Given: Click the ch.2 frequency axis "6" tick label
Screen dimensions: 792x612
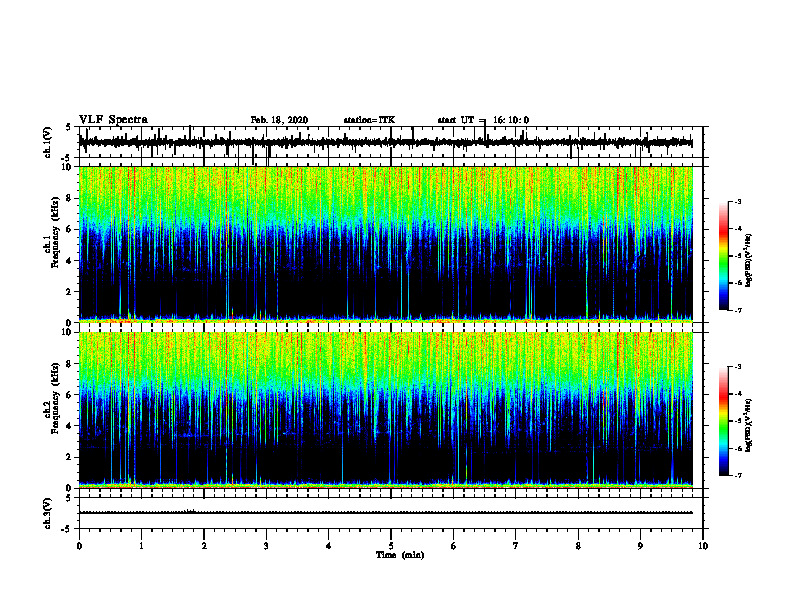Looking at the screenshot, I should (x=70, y=395).
